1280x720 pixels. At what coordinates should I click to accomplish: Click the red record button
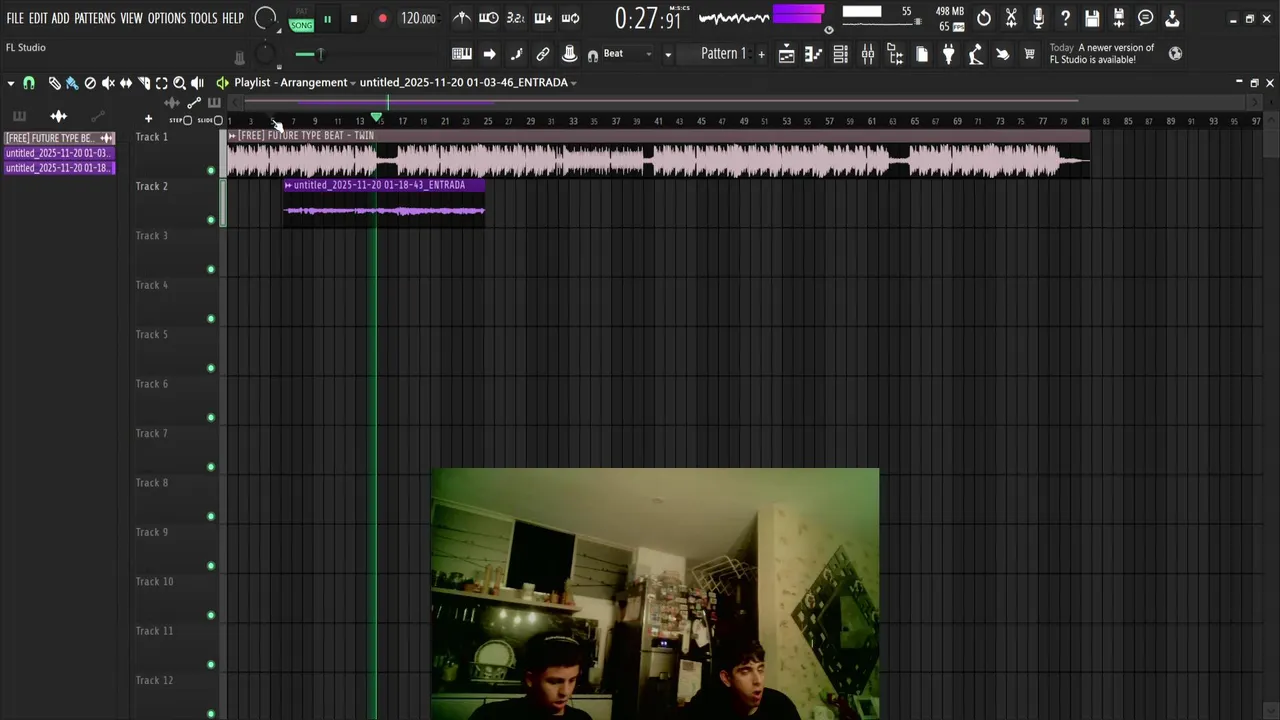click(382, 19)
